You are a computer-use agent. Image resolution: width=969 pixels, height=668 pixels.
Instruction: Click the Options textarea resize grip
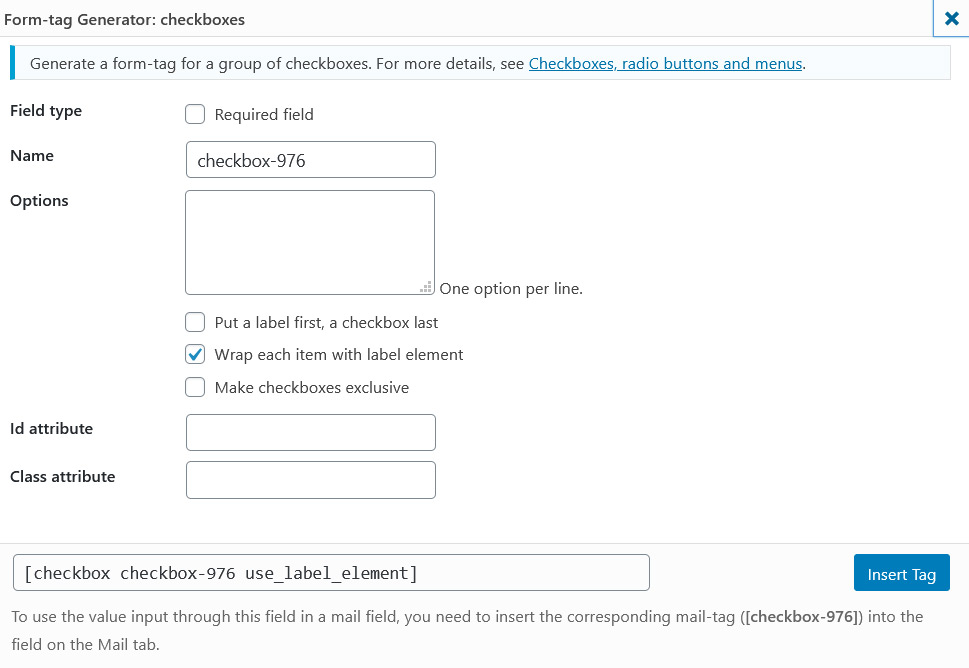click(x=426, y=287)
